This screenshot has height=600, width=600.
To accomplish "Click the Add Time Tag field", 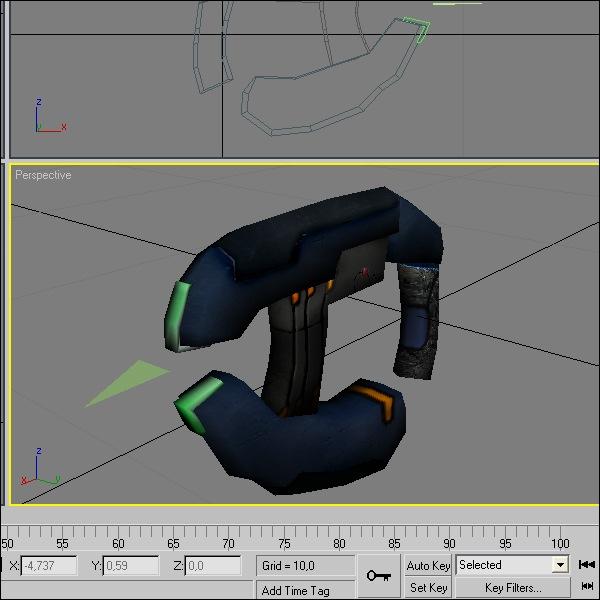I will coord(305,590).
